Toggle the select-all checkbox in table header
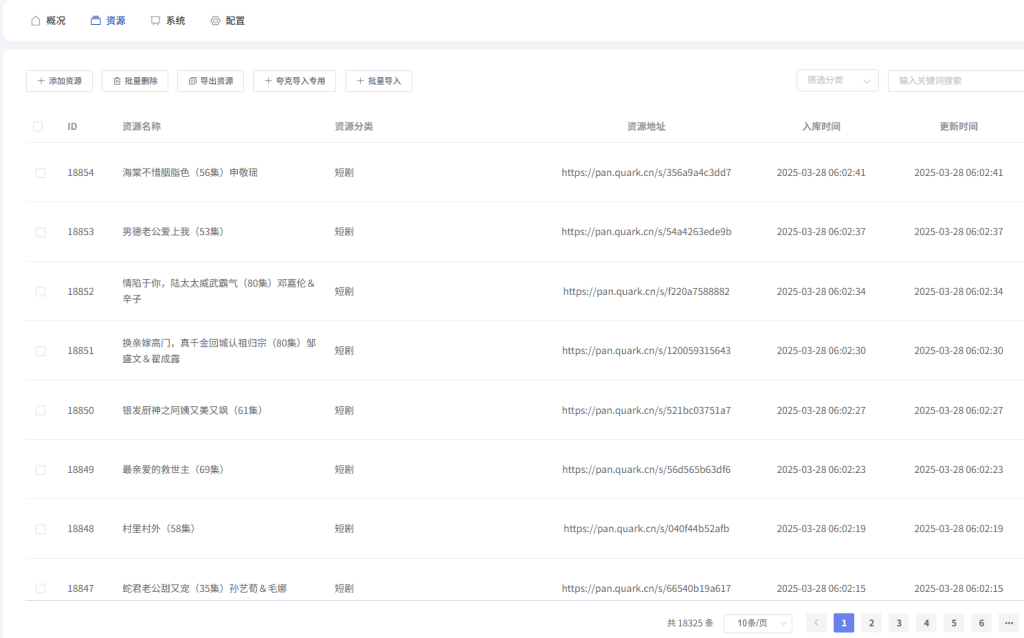The height and width of the screenshot is (638, 1024). point(38,127)
